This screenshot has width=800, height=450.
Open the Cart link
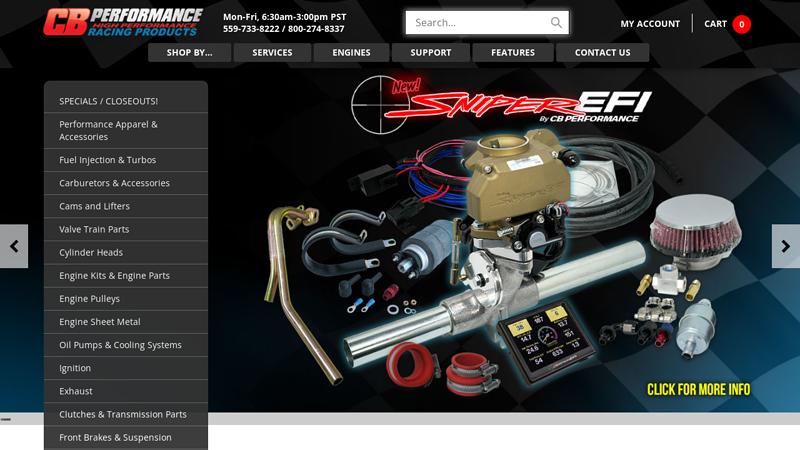pyautogui.click(x=715, y=24)
